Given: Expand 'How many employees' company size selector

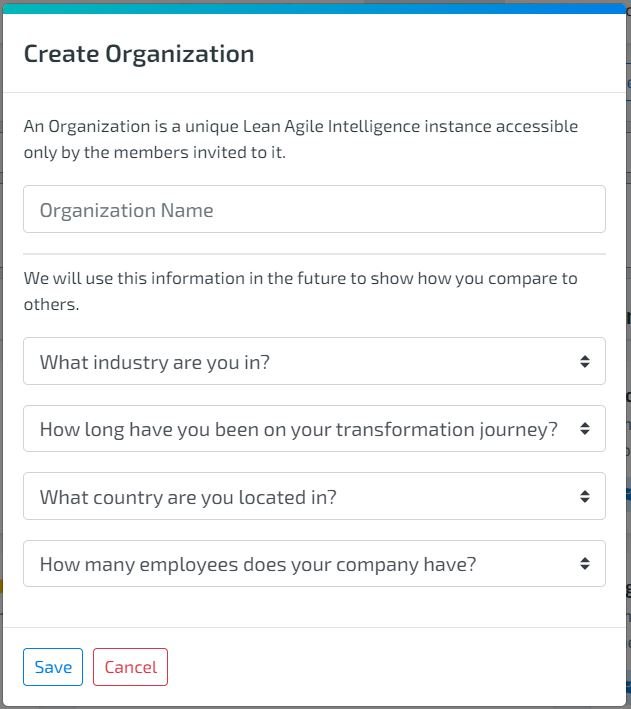Looking at the screenshot, I should pos(314,563).
